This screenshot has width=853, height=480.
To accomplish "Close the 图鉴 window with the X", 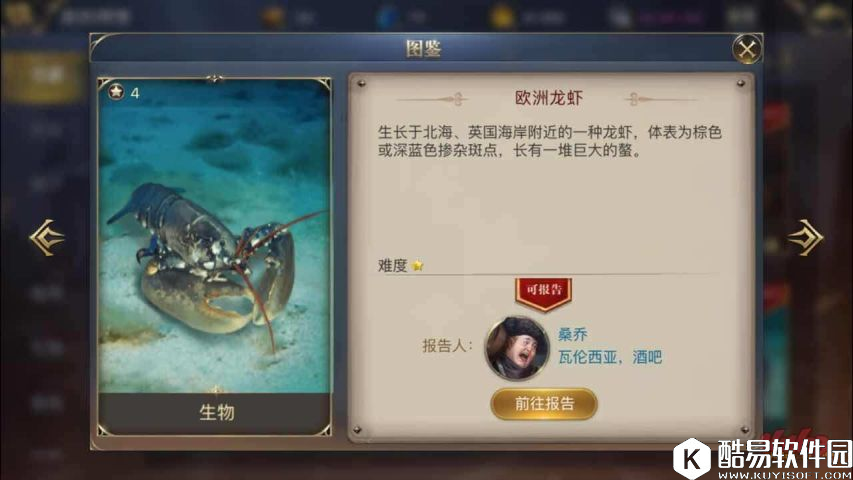I will coord(747,50).
